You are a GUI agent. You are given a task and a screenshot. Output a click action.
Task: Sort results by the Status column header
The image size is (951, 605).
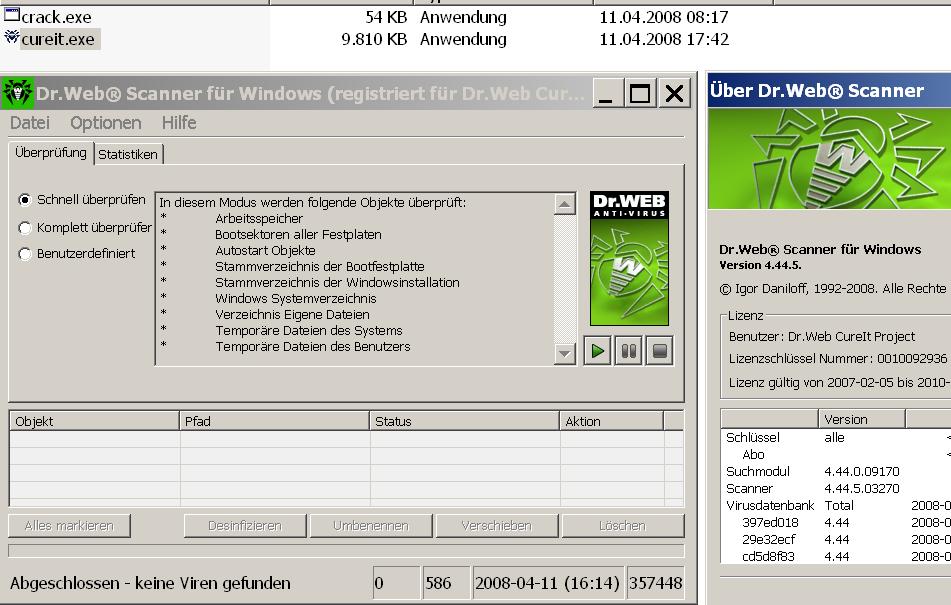(x=465, y=421)
